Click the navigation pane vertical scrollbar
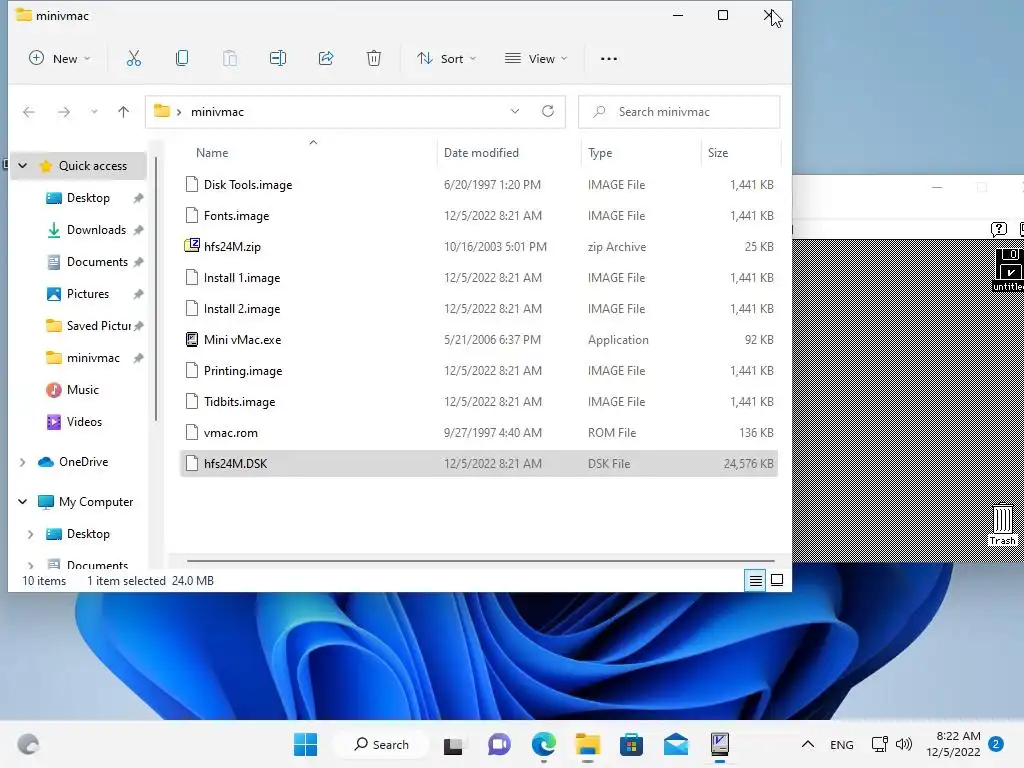Viewport: 1024px width, 768px height. pos(155,289)
